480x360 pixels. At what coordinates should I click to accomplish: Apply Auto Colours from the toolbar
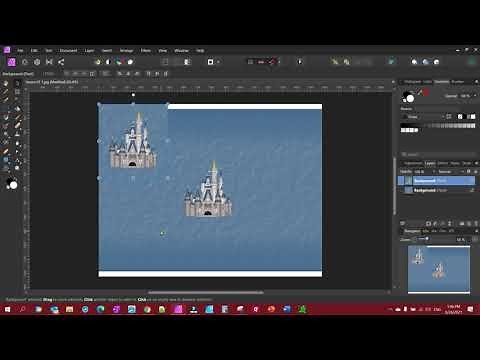[x=119, y=62]
